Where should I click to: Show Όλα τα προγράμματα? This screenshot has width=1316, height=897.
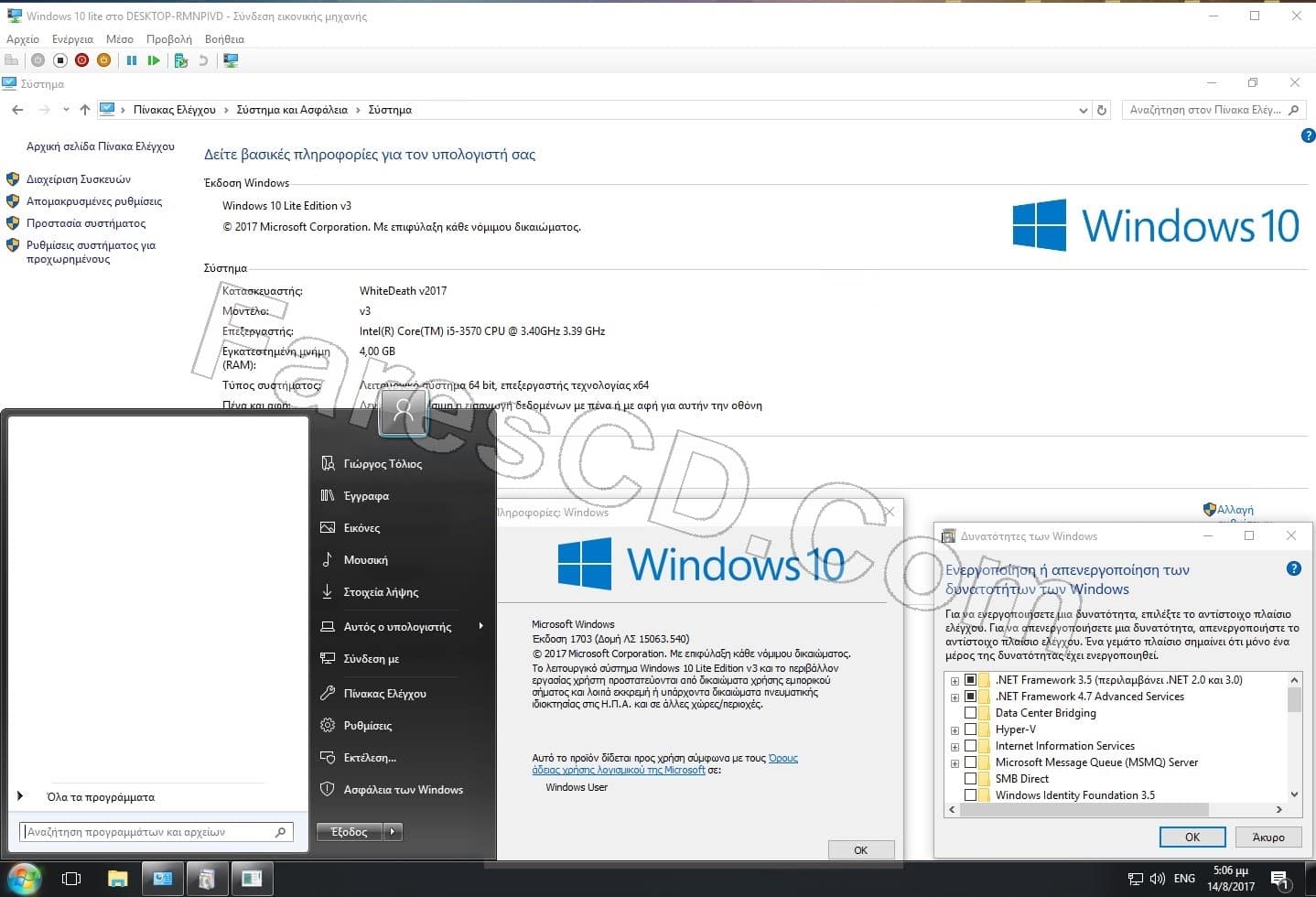pyautogui.click(x=100, y=797)
